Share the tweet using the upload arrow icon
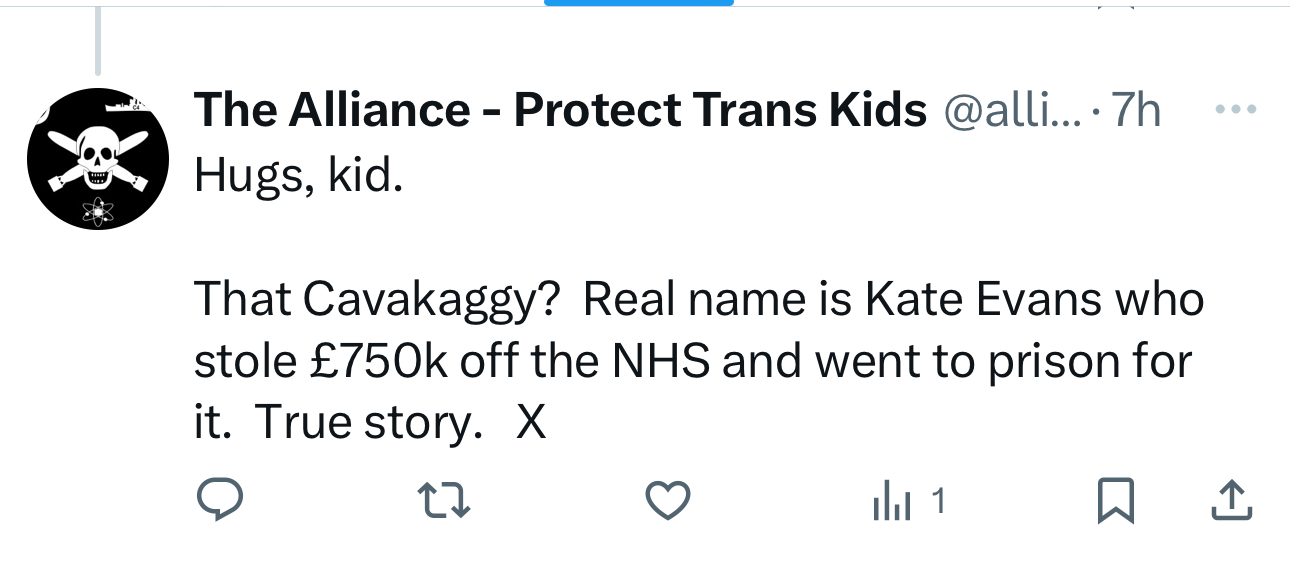Viewport: 1290px width, 563px height. click(x=1231, y=501)
